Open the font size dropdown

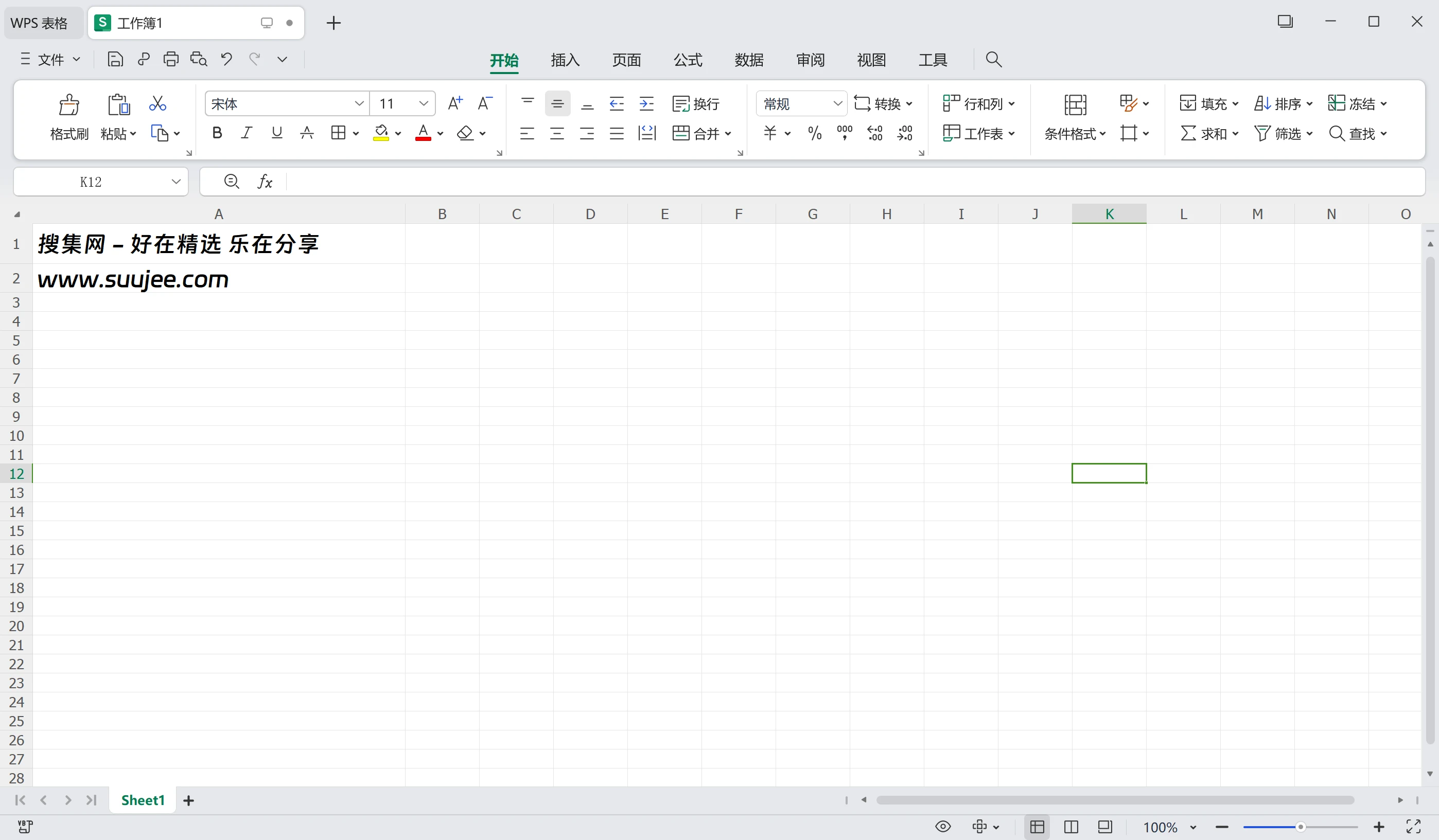(423, 104)
